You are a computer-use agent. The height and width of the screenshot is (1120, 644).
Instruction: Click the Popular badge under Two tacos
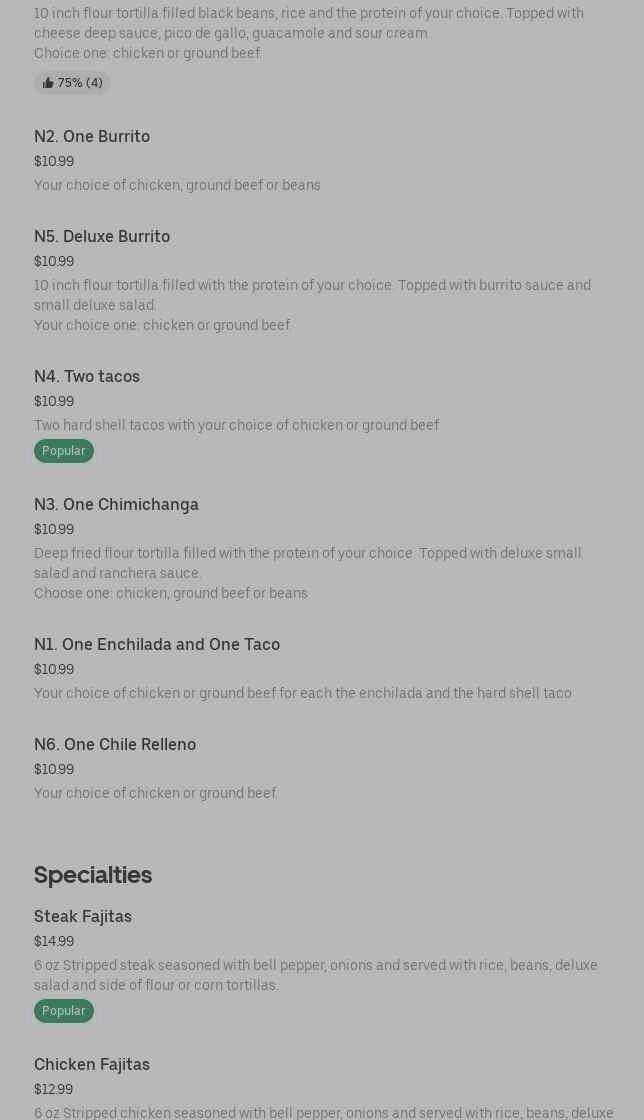64,451
